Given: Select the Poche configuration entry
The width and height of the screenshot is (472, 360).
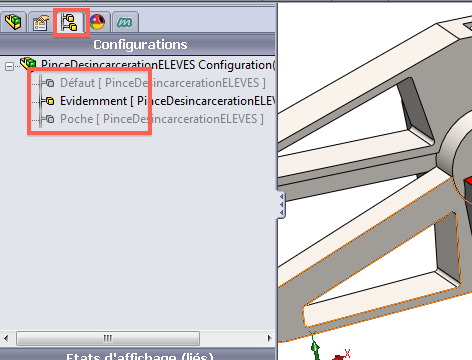Looking at the screenshot, I should (162, 119).
